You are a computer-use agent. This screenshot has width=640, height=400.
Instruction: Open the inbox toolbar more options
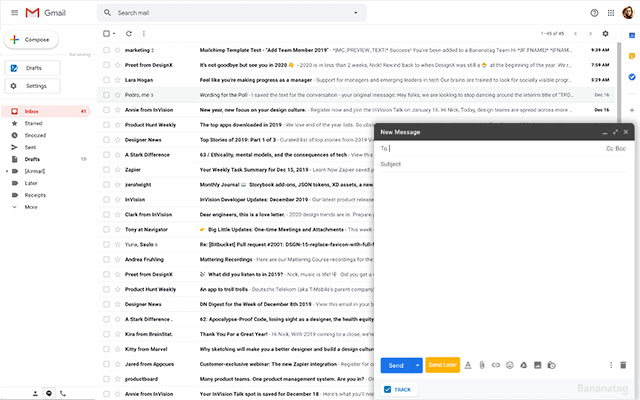tap(144, 33)
